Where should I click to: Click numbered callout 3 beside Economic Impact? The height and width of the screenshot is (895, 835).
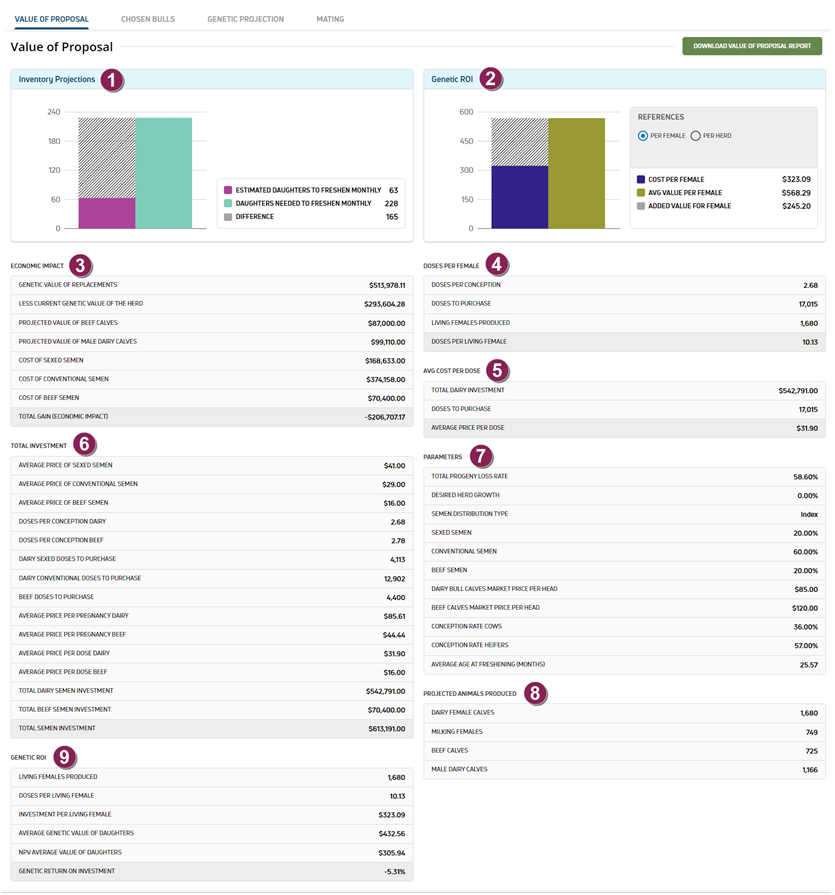(x=82, y=265)
